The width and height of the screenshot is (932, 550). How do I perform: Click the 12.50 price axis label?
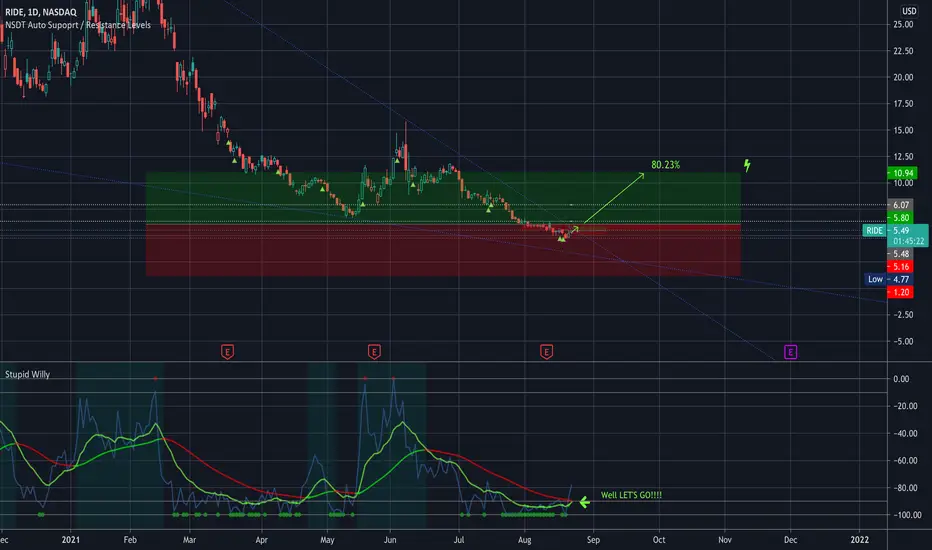point(903,156)
